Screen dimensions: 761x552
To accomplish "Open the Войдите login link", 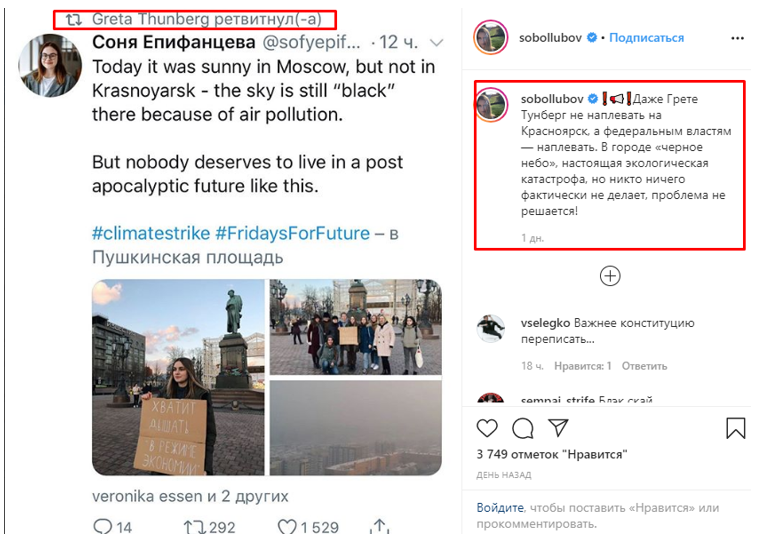I will pos(500,508).
